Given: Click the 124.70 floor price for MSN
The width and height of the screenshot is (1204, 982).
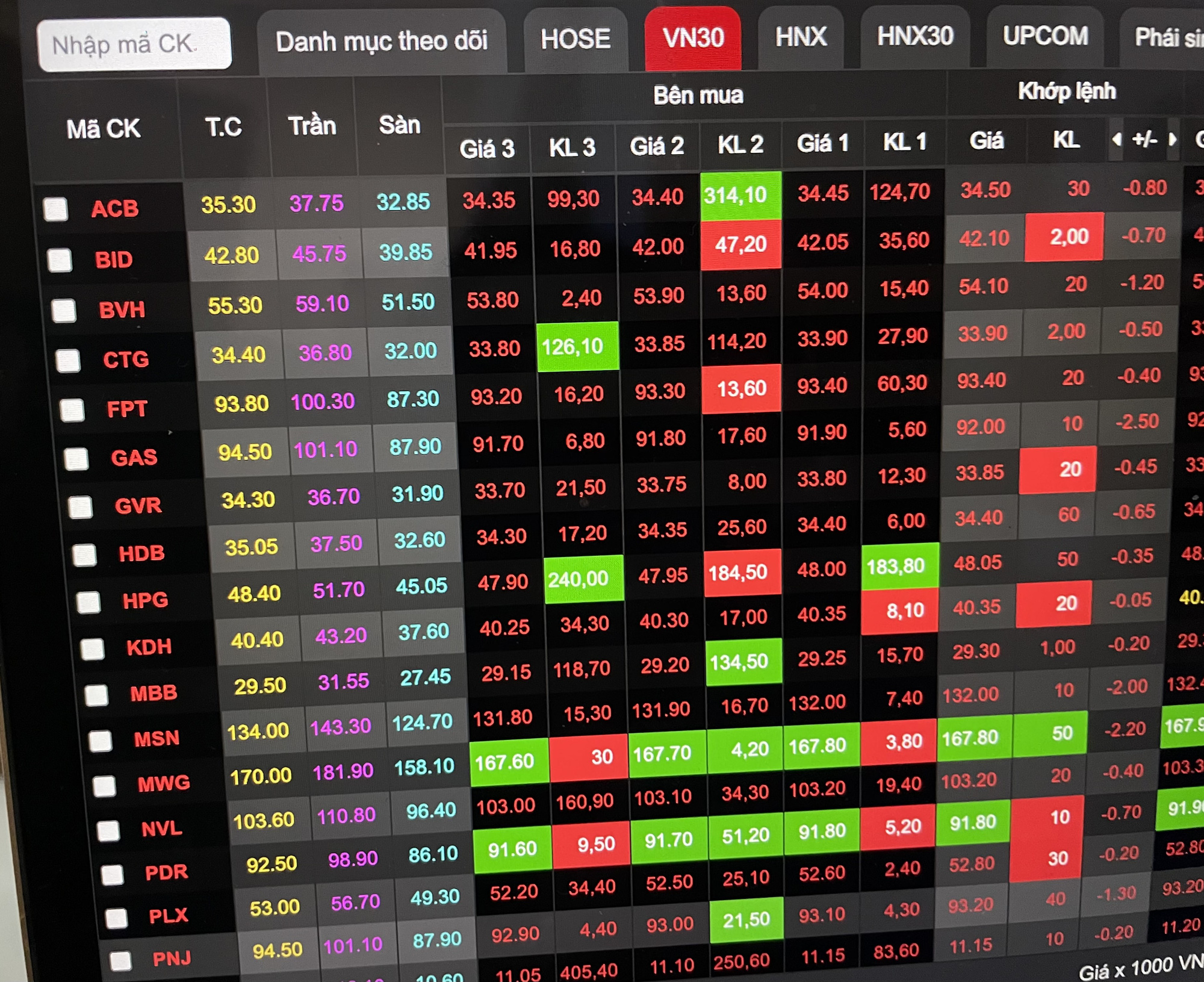Looking at the screenshot, I should point(422,722).
